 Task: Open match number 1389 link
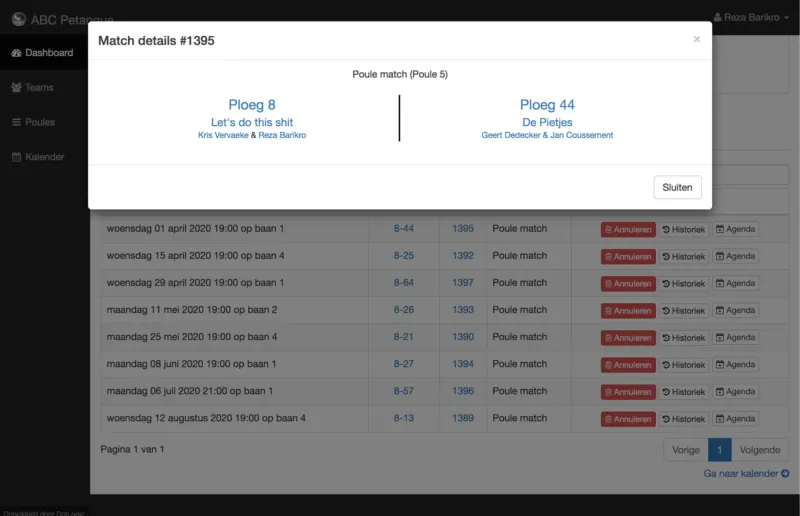[x=463, y=418]
